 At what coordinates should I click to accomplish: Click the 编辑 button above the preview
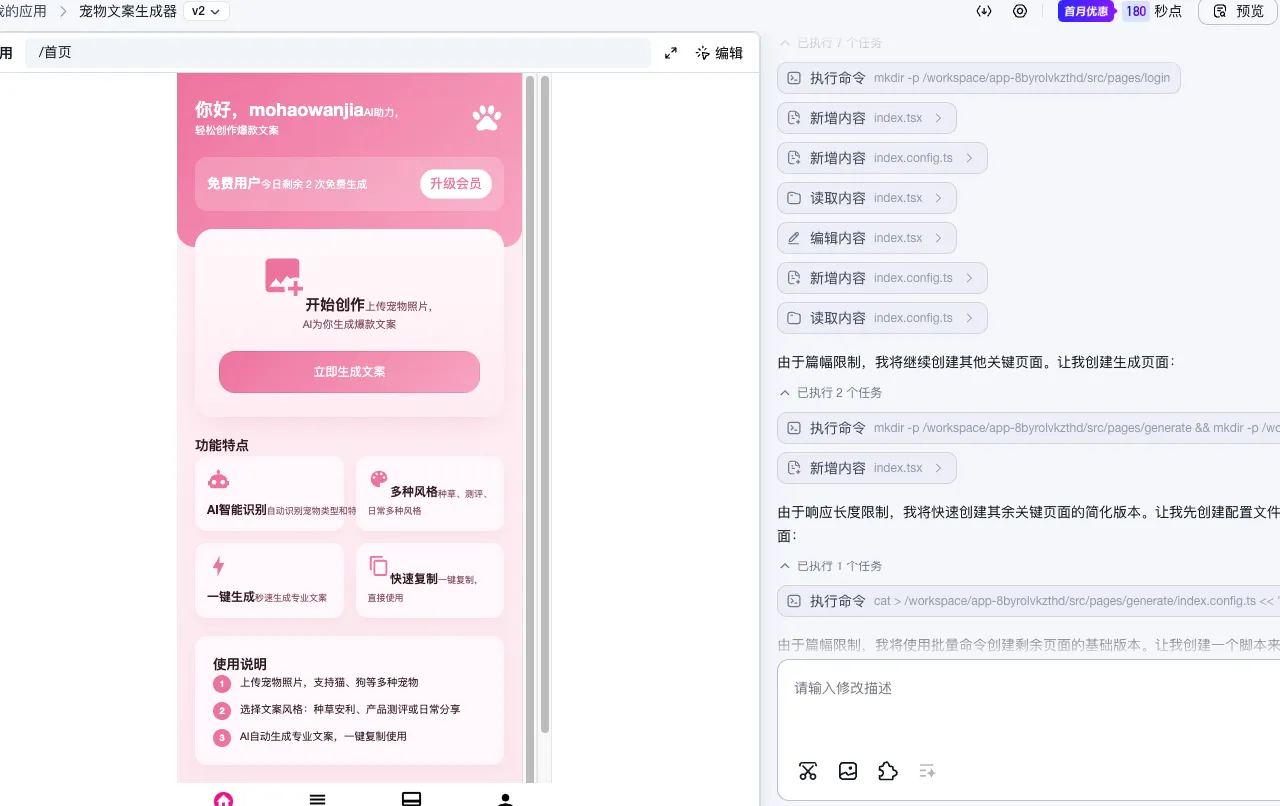click(x=719, y=53)
